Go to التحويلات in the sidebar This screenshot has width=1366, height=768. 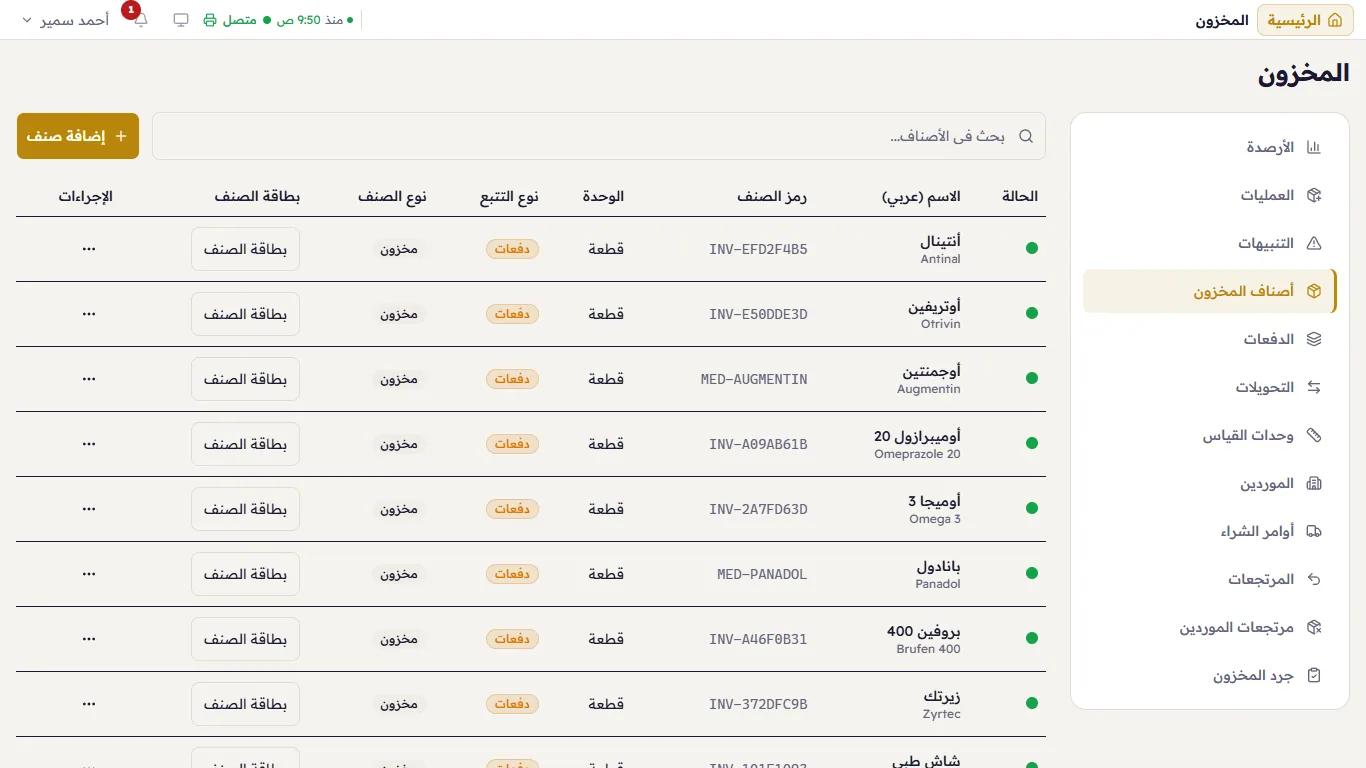pyautogui.click(x=1209, y=387)
